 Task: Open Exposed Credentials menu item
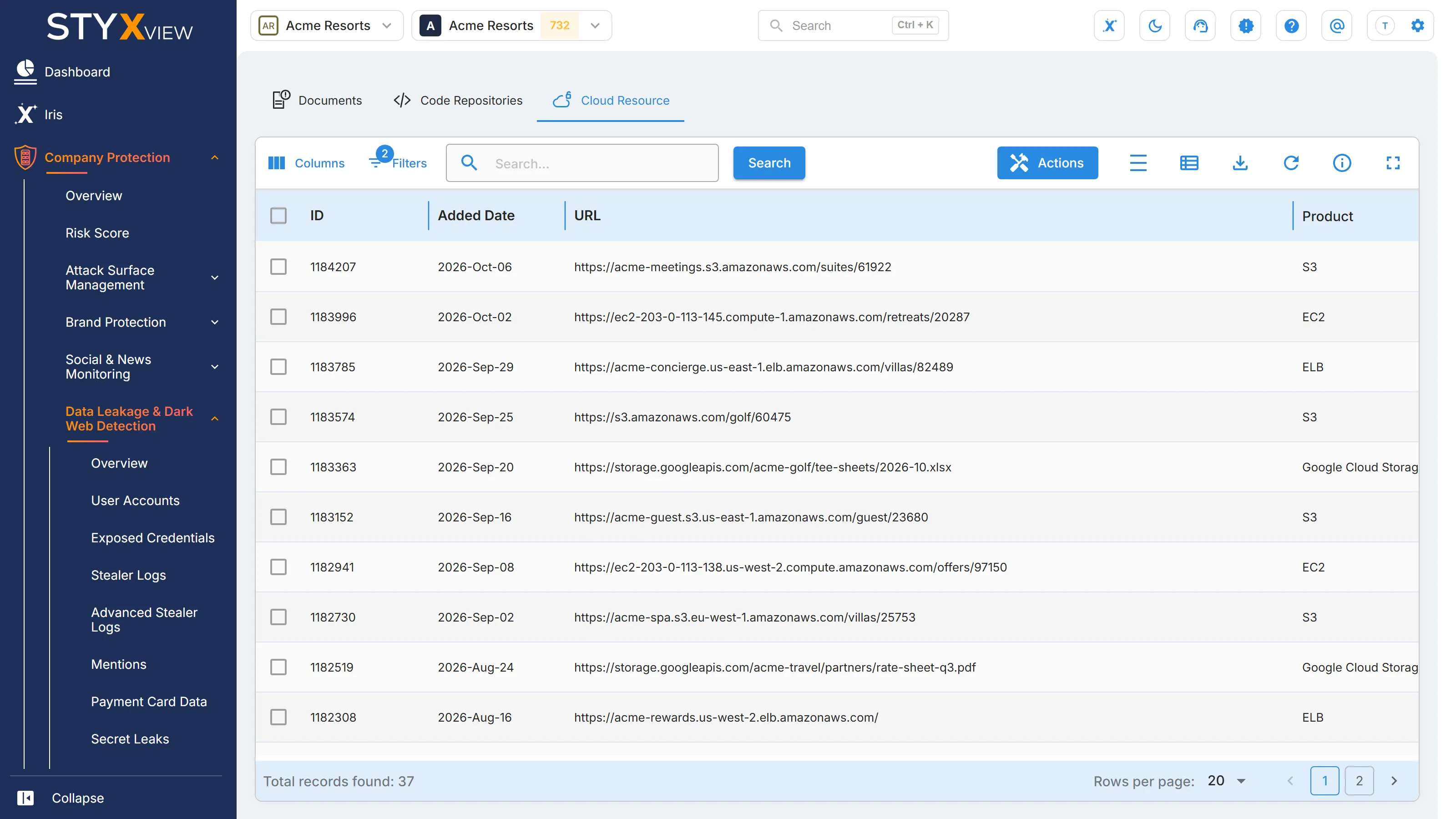click(152, 537)
